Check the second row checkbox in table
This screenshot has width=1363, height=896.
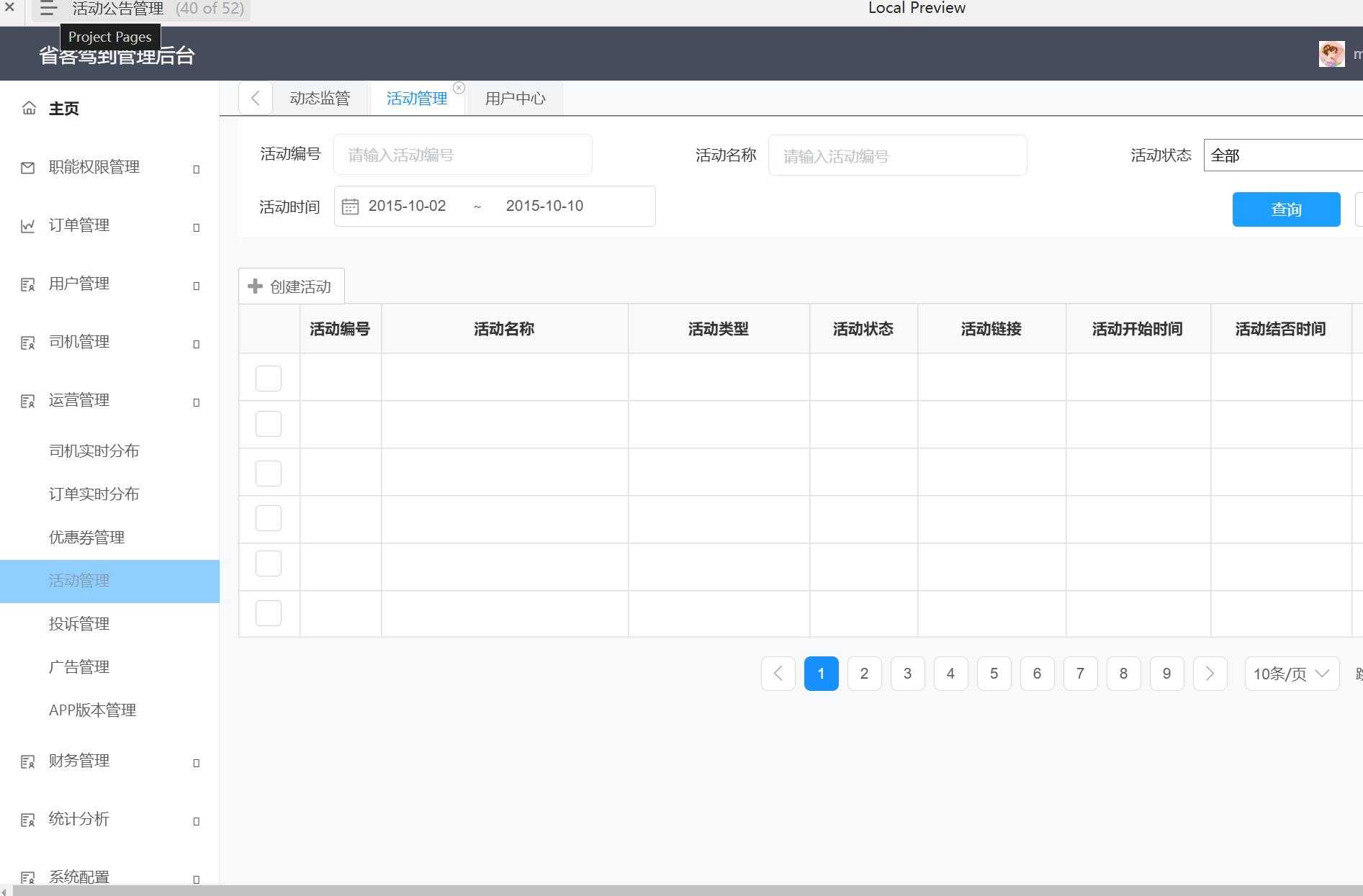click(268, 423)
